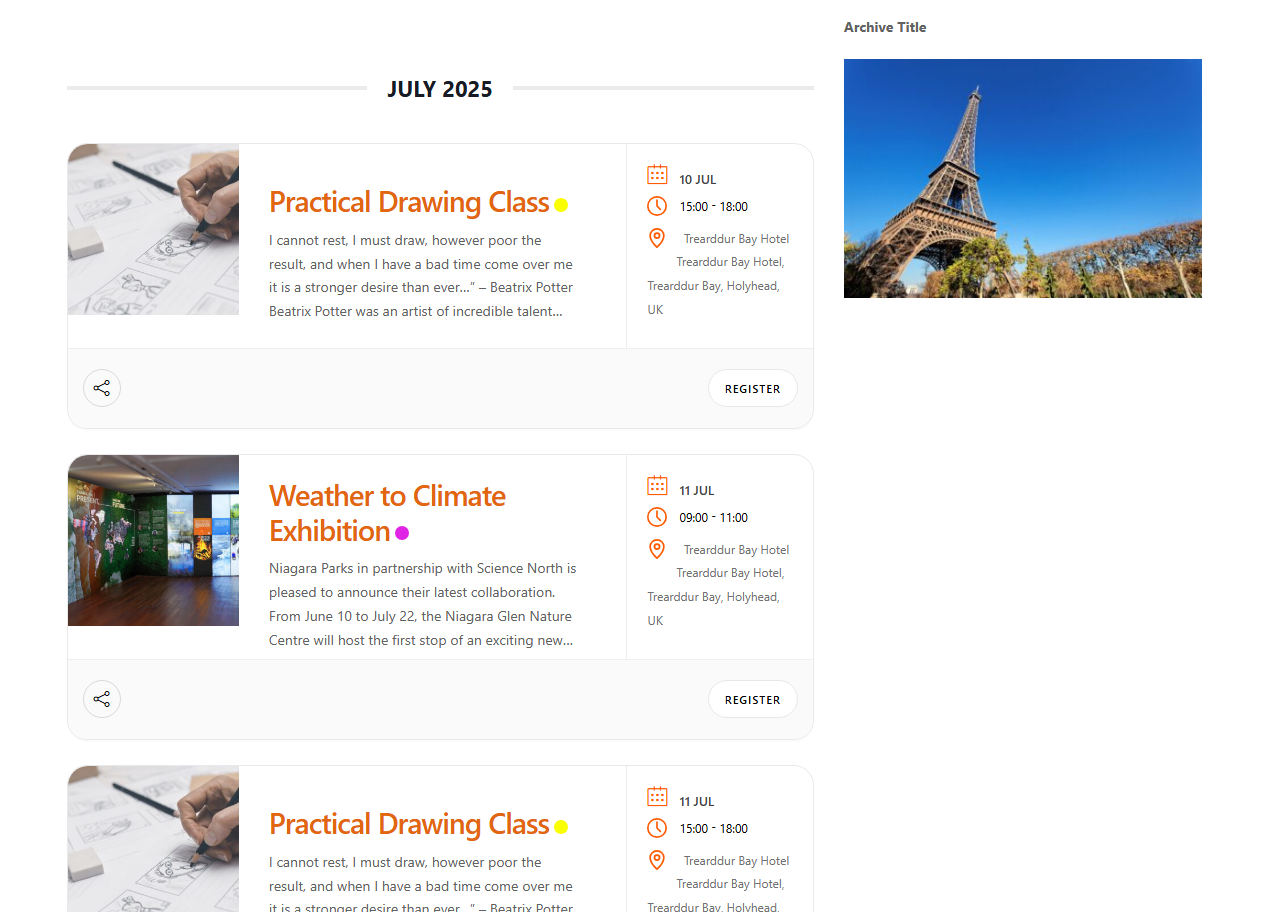Click the exhibition hall thumbnail image

coord(153,541)
